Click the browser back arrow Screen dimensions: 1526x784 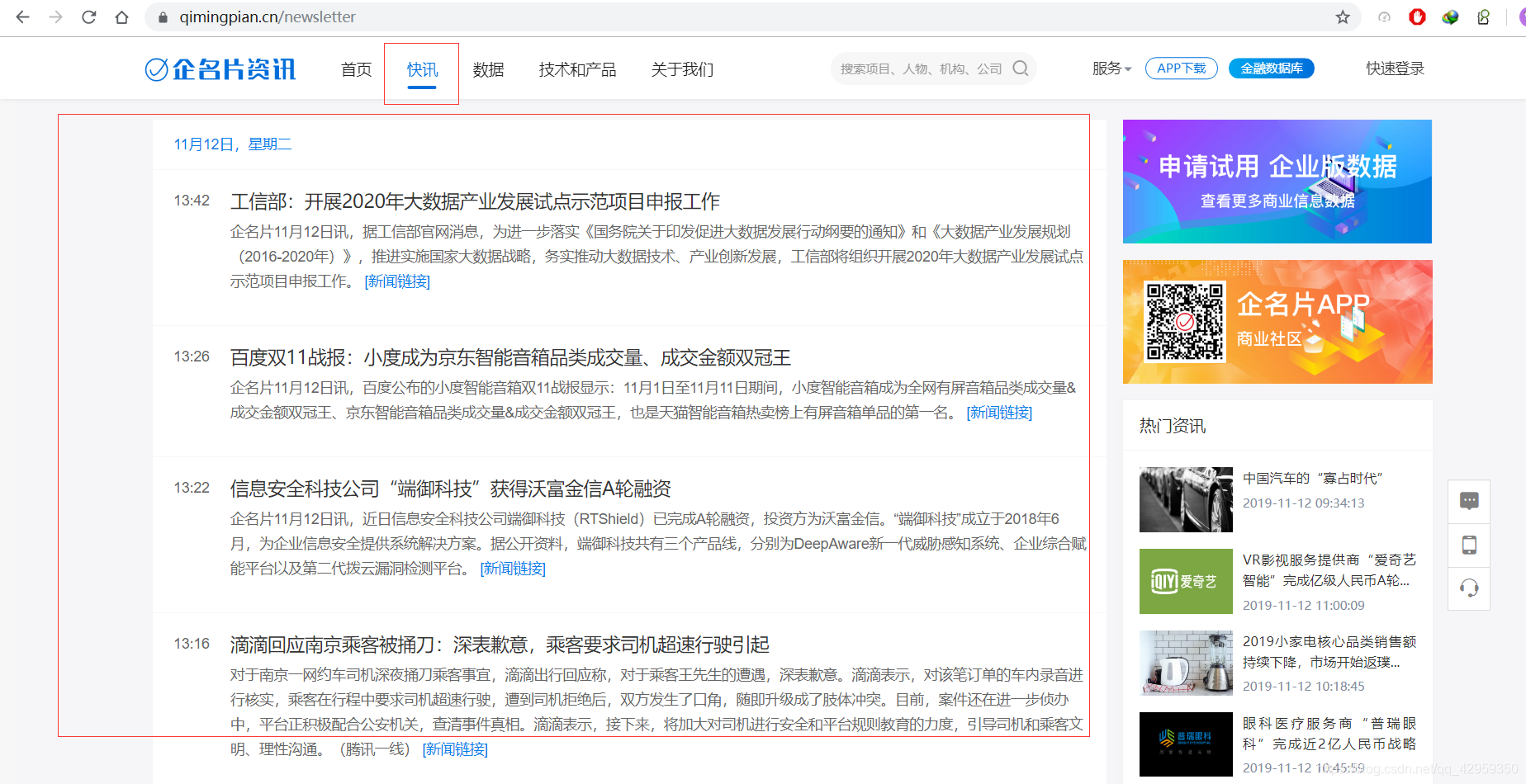tap(22, 17)
